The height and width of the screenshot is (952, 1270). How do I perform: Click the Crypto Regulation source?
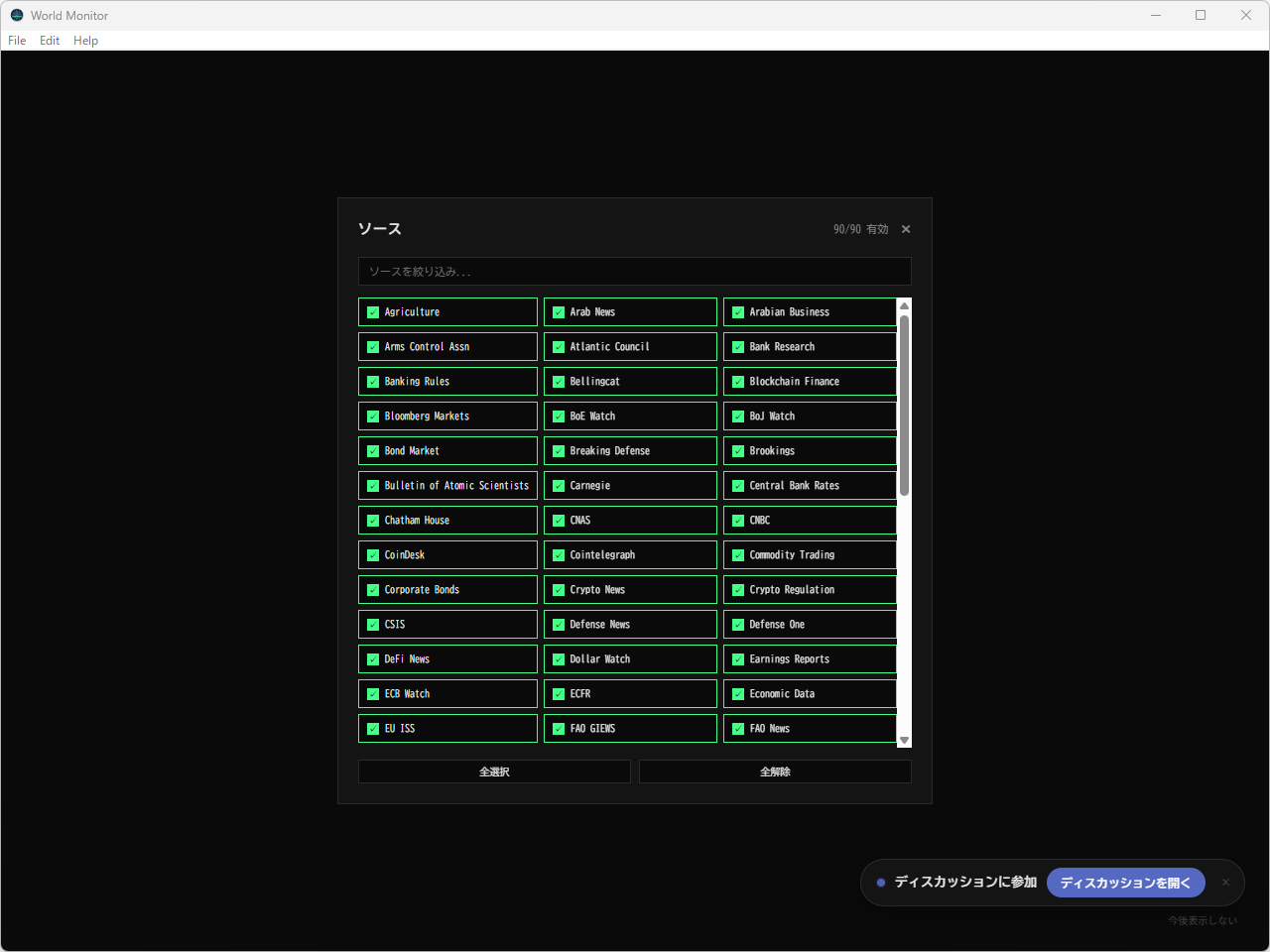[810, 590]
